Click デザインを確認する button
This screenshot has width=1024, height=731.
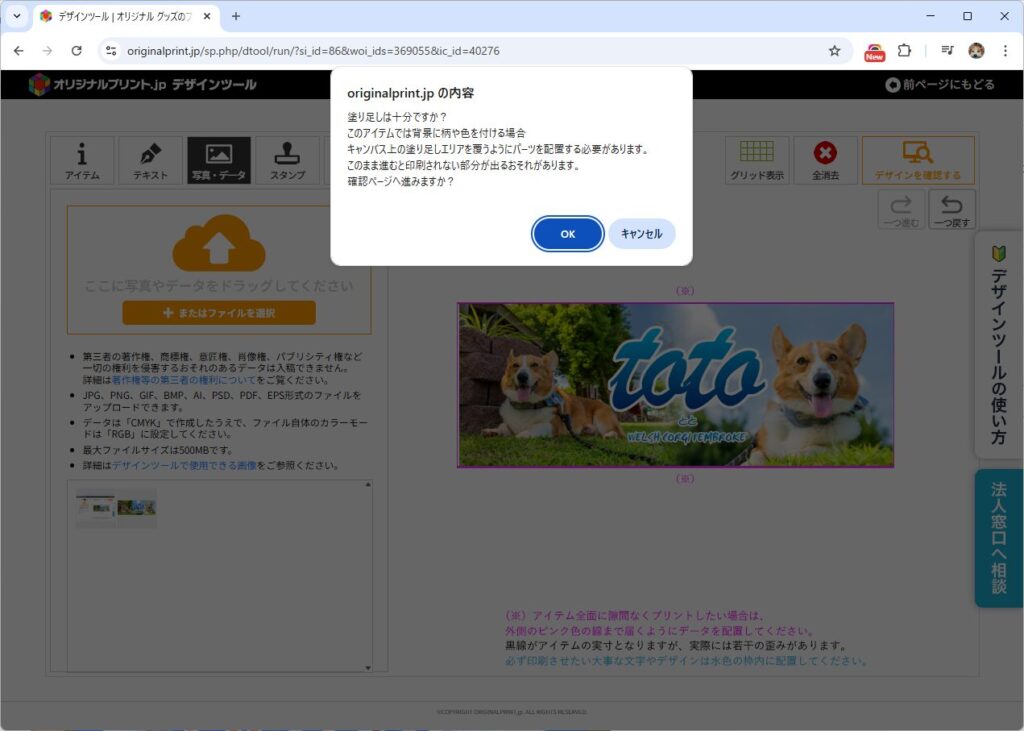[x=917, y=161]
